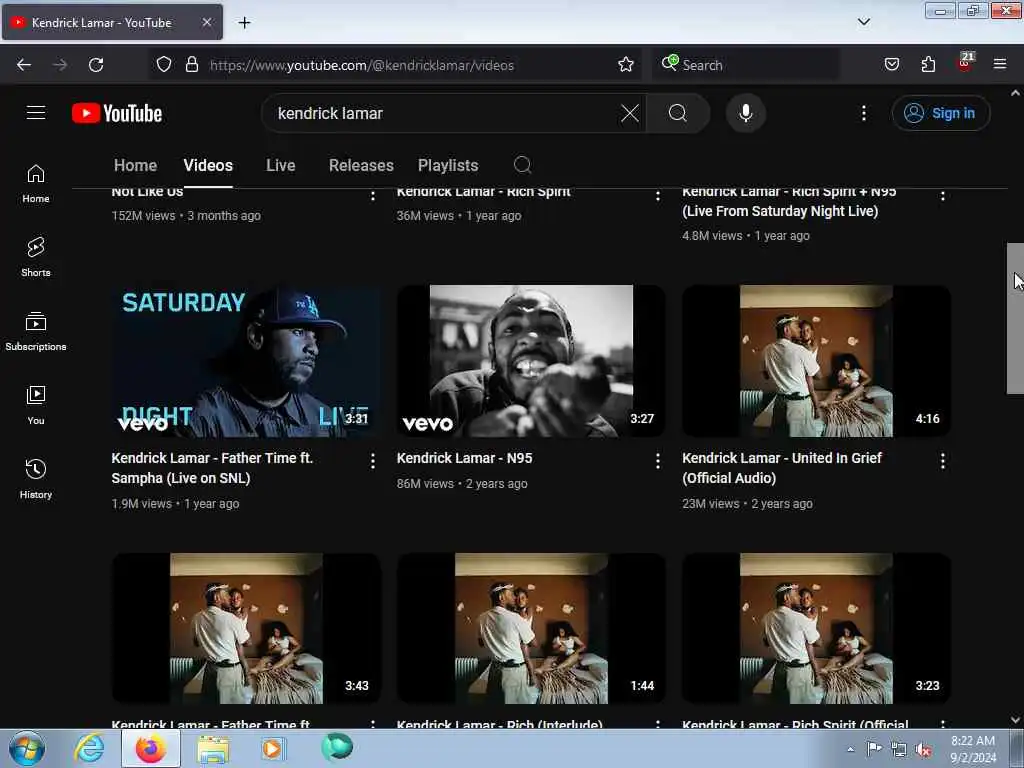Viewport: 1024px width, 768px height.
Task: Open Firefox extensions puzzle icon
Action: click(x=928, y=64)
